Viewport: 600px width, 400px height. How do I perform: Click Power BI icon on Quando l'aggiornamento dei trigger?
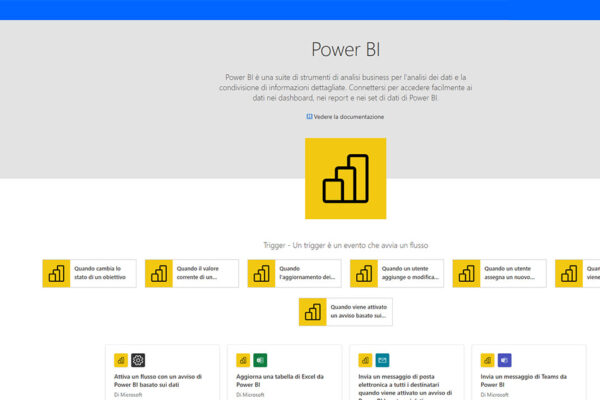point(261,273)
